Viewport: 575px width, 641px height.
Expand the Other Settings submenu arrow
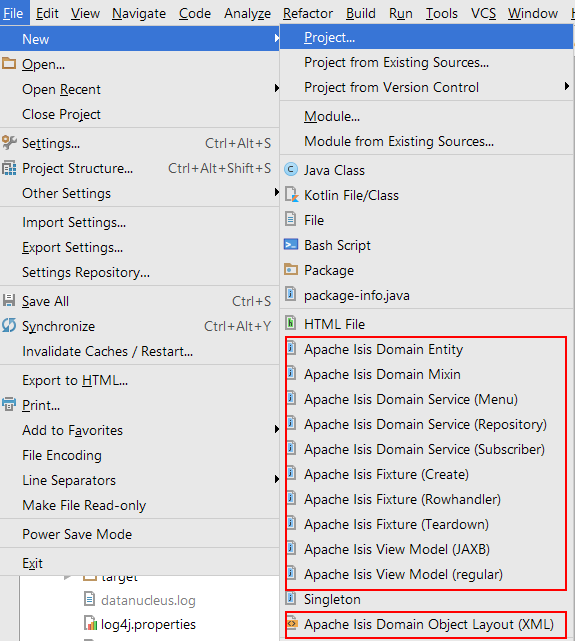pyautogui.click(x=277, y=192)
